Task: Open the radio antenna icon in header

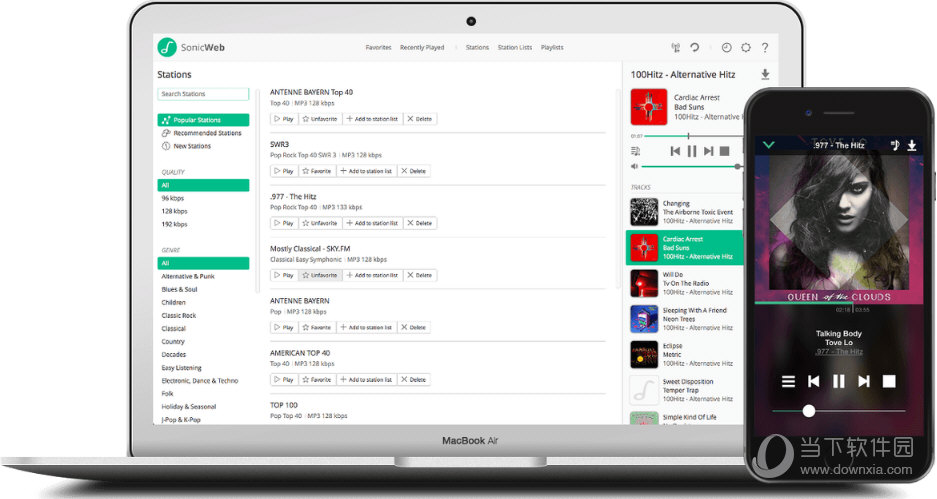Action: coord(676,47)
